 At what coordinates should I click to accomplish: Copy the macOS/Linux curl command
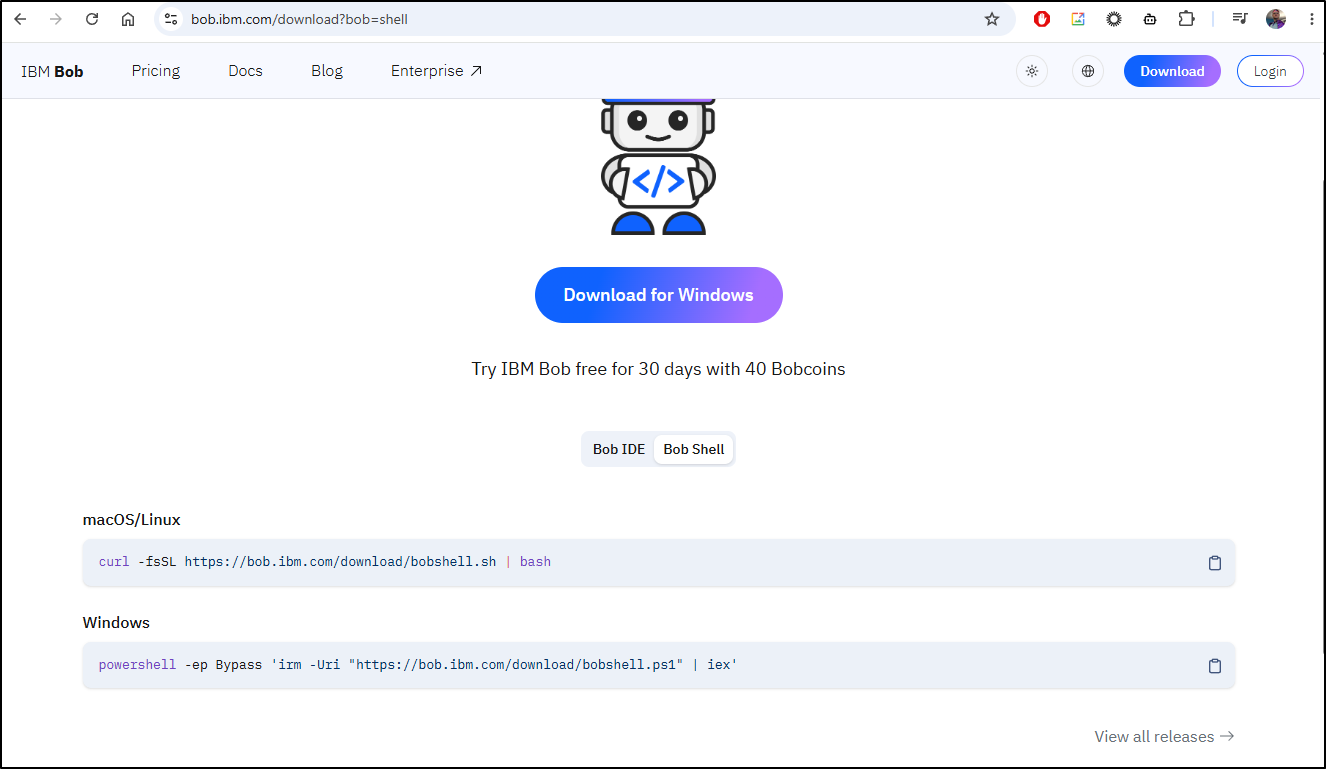(1215, 563)
